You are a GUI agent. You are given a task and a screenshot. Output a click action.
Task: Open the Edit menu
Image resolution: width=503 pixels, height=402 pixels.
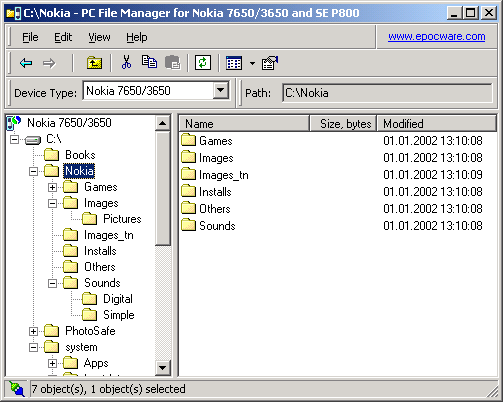click(63, 37)
